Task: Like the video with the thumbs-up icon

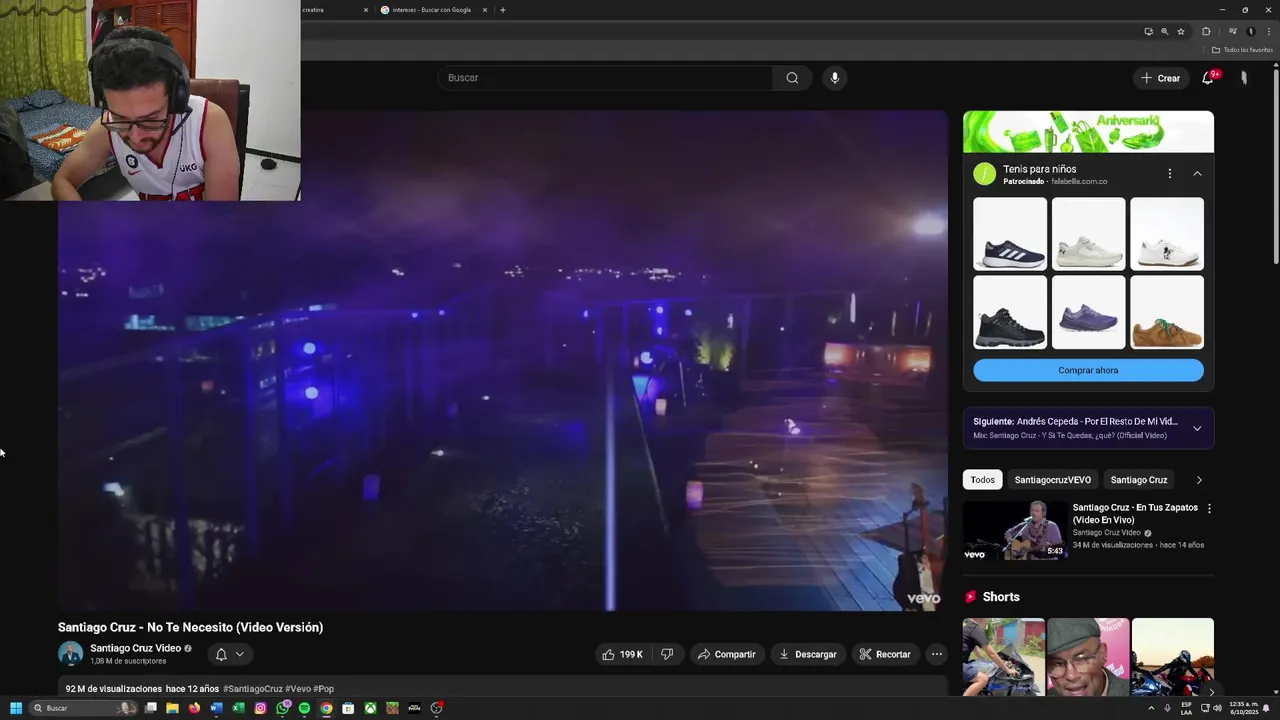Action: (x=622, y=654)
